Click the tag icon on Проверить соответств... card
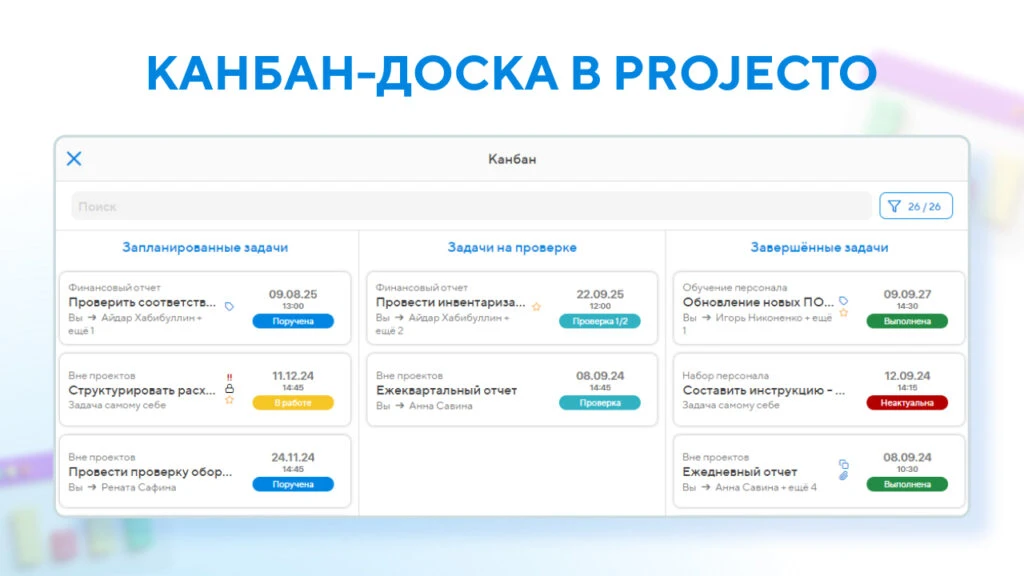The height and width of the screenshot is (576, 1024). click(229, 306)
